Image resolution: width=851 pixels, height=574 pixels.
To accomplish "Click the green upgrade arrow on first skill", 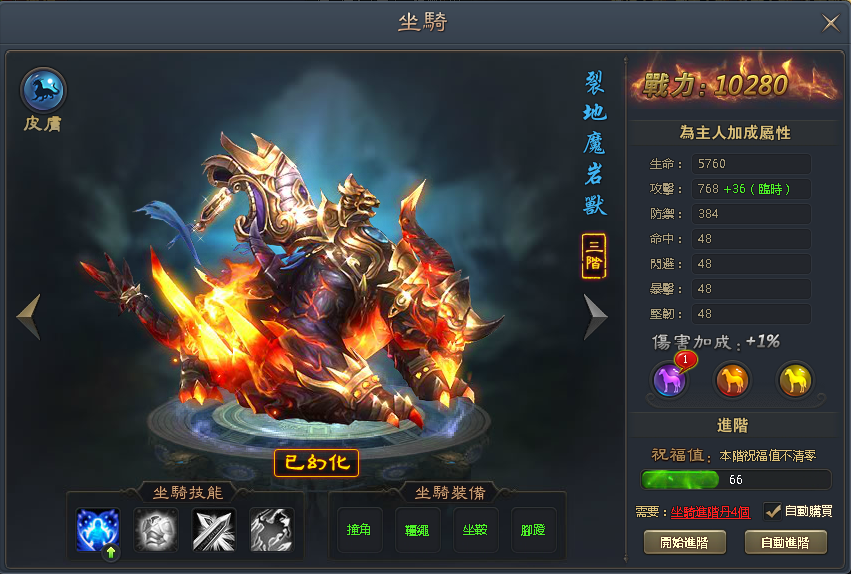I will (111, 553).
